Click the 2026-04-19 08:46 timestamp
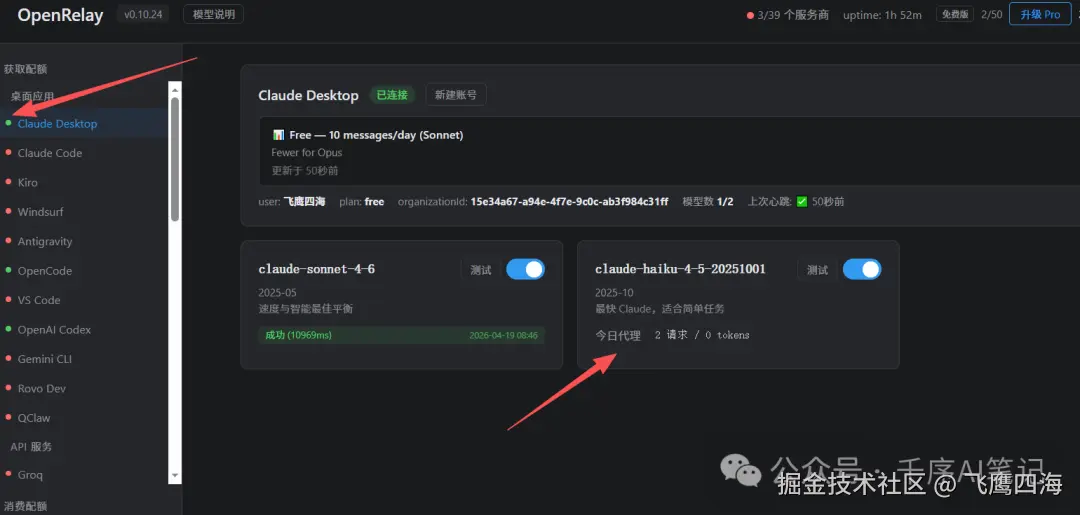This screenshot has height=515, width=1080. [503, 335]
